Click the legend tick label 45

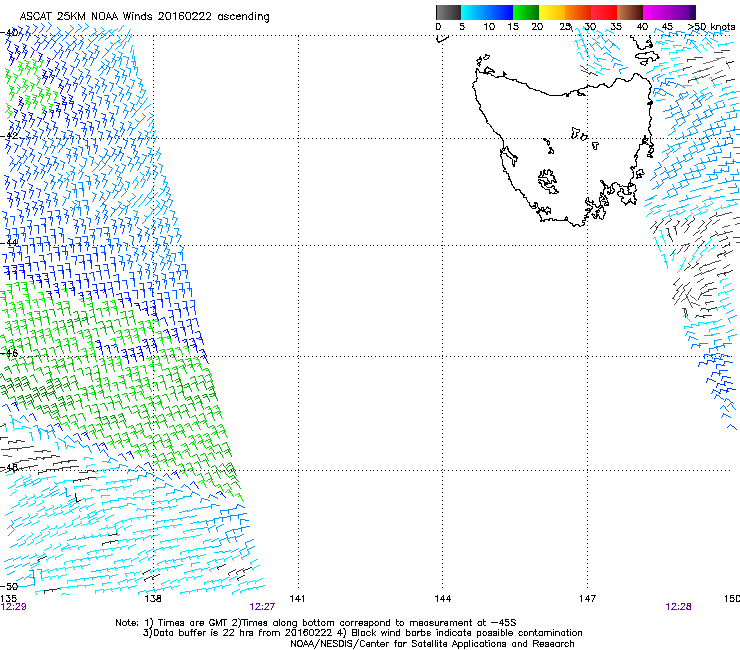[667, 27]
